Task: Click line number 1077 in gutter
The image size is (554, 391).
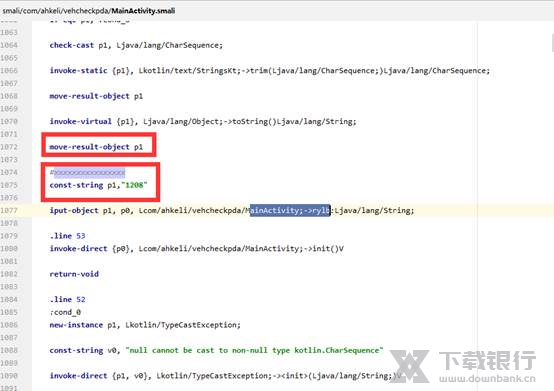Action: point(9,211)
